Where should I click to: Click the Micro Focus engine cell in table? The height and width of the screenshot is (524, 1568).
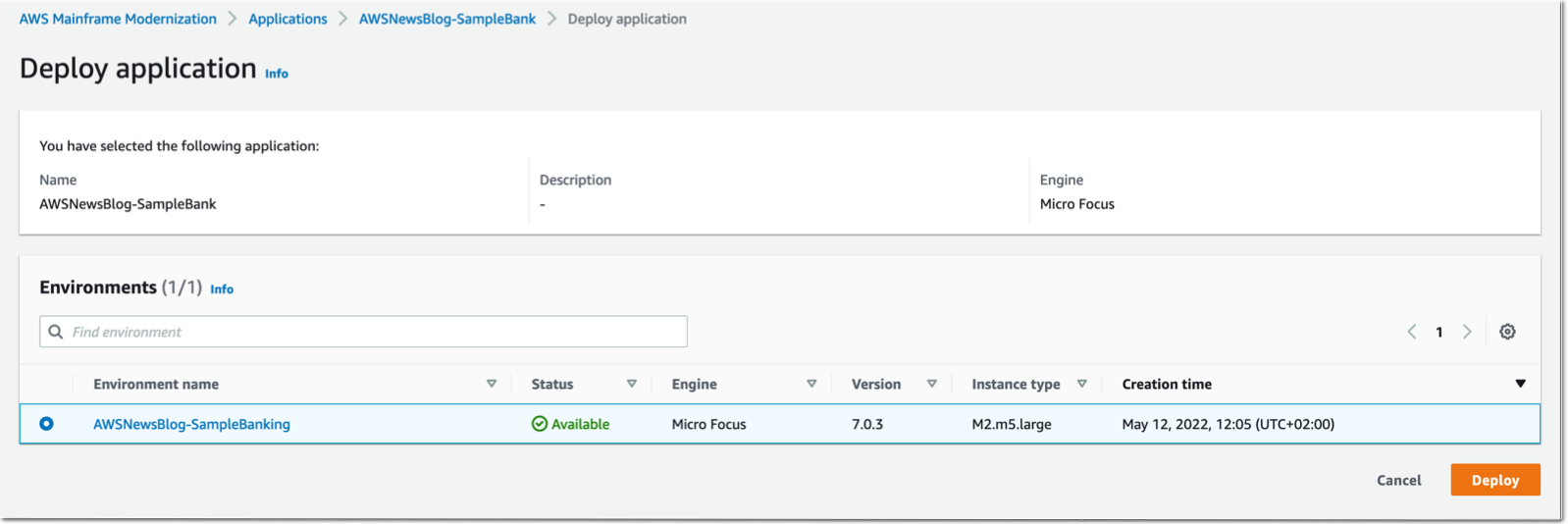[708, 424]
